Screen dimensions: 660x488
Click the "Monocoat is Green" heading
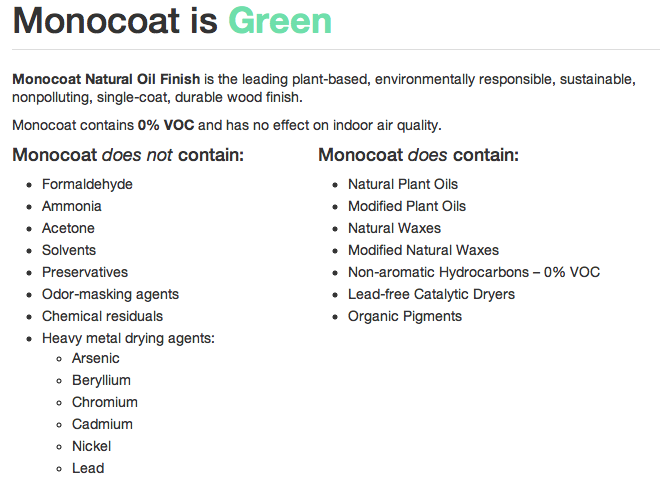[x=172, y=21]
